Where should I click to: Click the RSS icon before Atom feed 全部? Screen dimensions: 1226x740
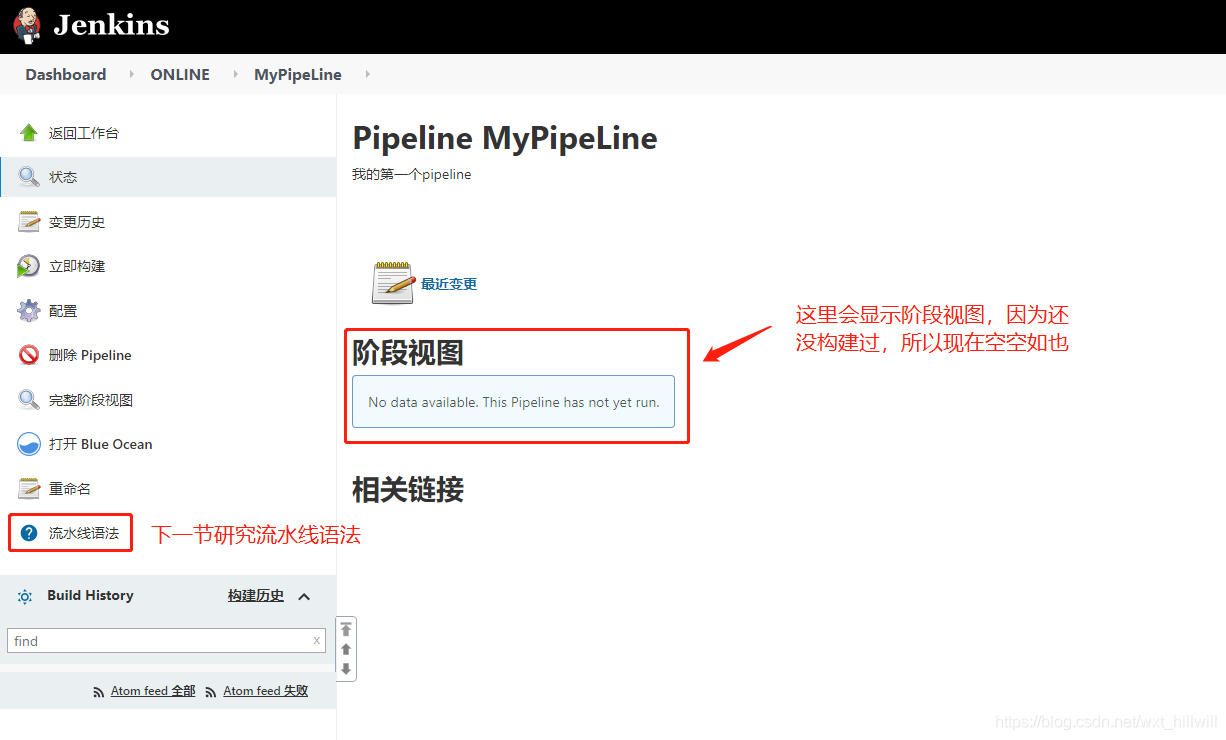tap(98, 692)
